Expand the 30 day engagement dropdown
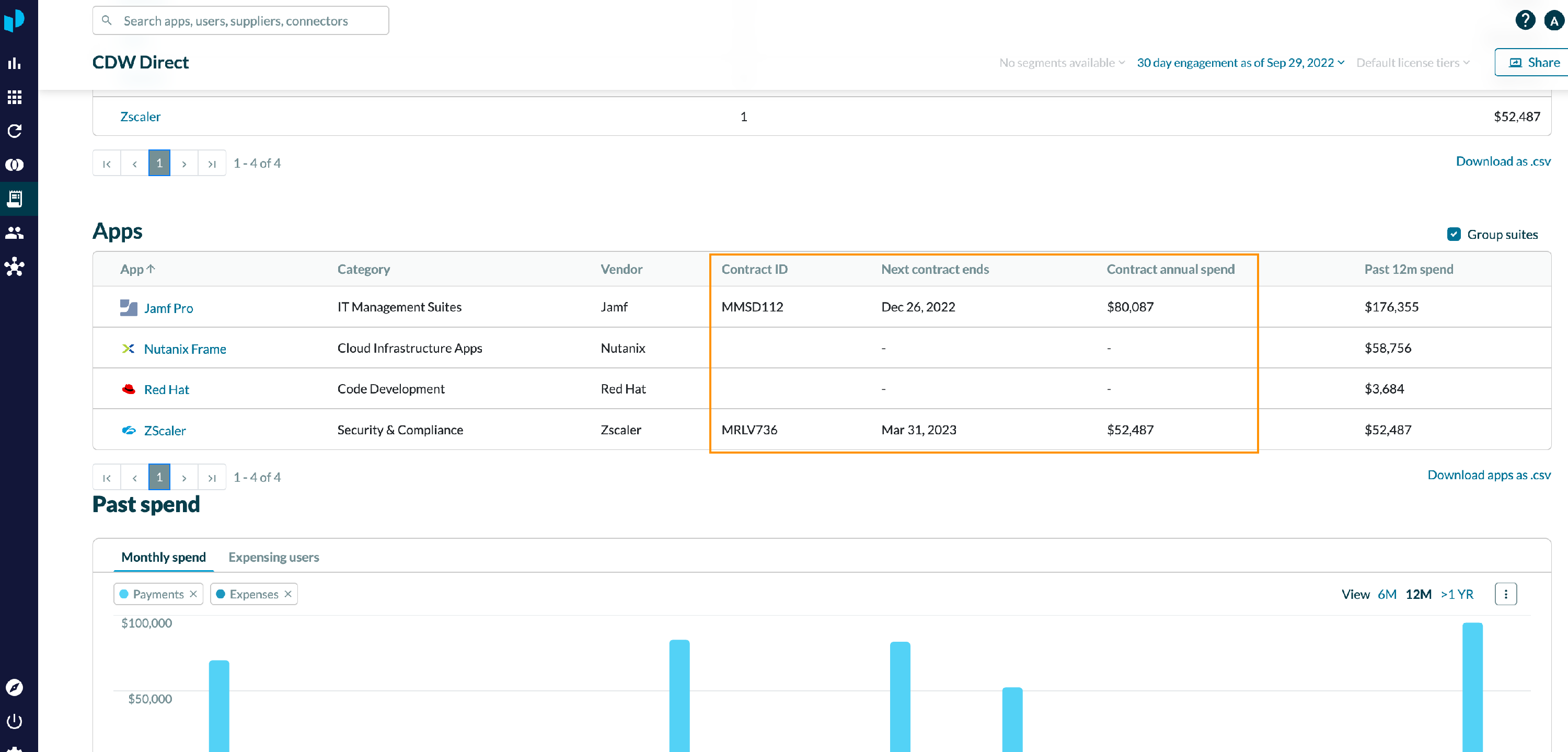 [1240, 63]
